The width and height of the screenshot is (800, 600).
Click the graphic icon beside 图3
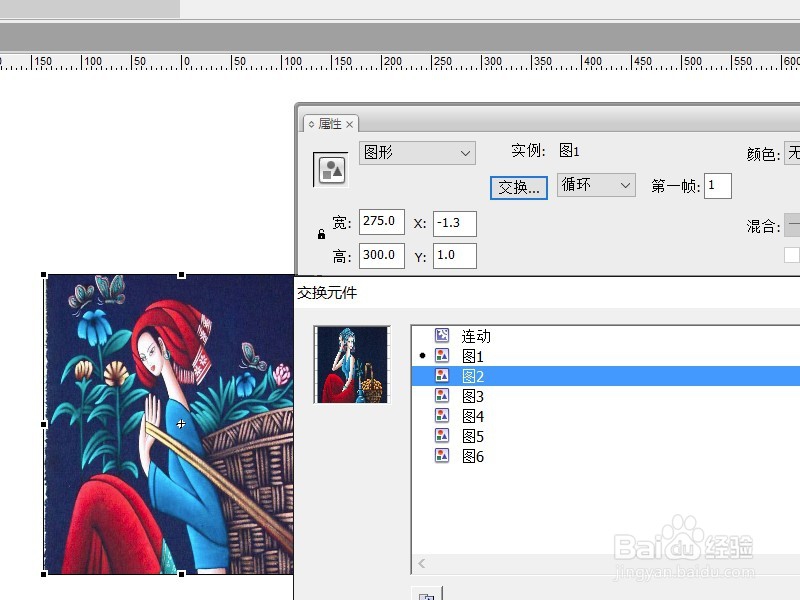pos(442,395)
